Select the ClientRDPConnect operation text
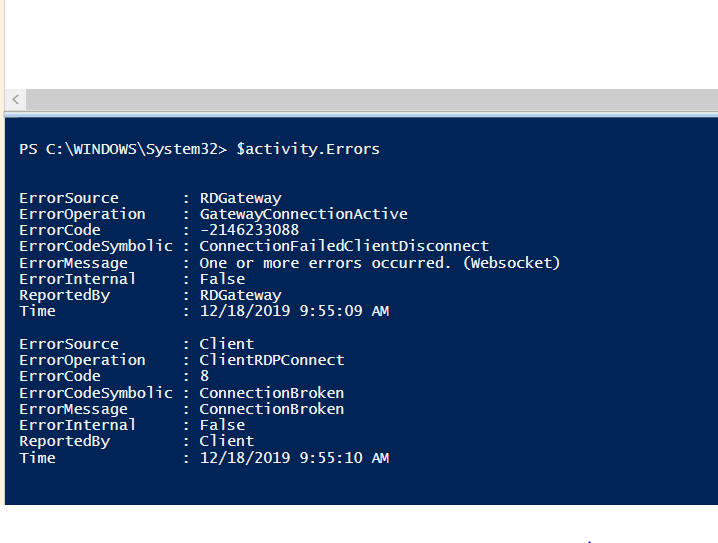The image size is (718, 543). click(272, 360)
